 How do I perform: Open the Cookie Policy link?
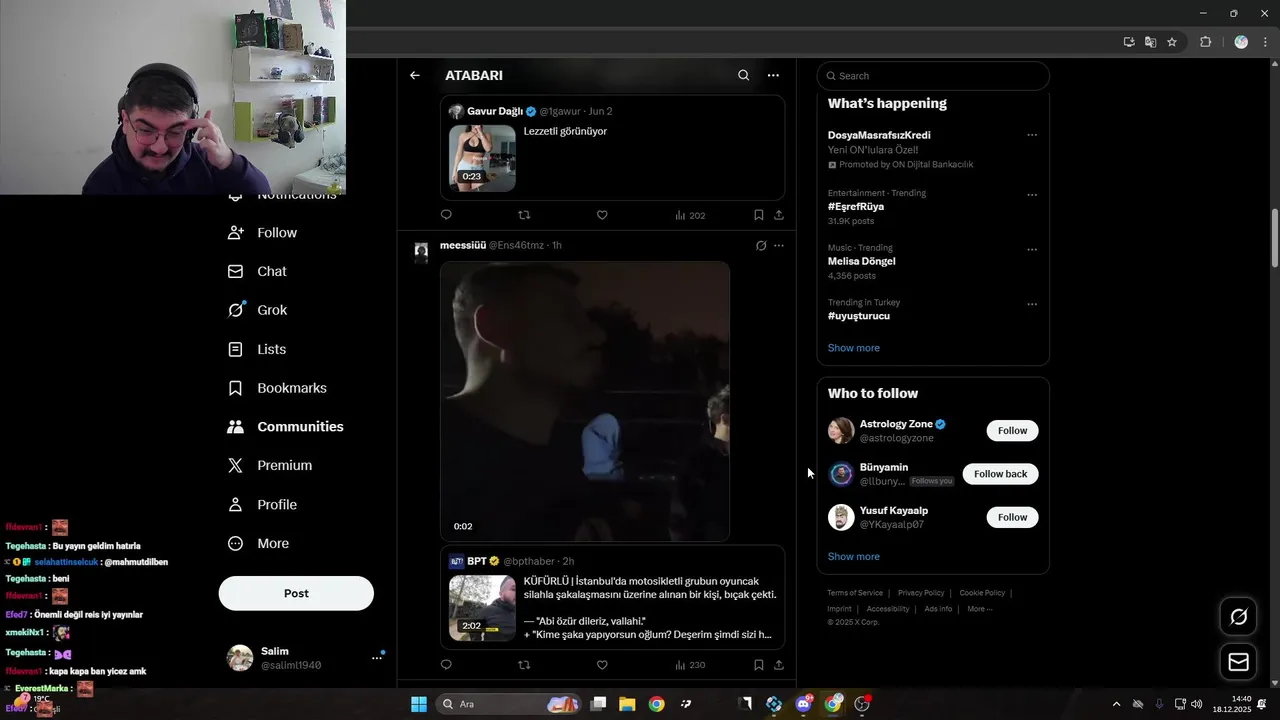pyautogui.click(x=982, y=593)
